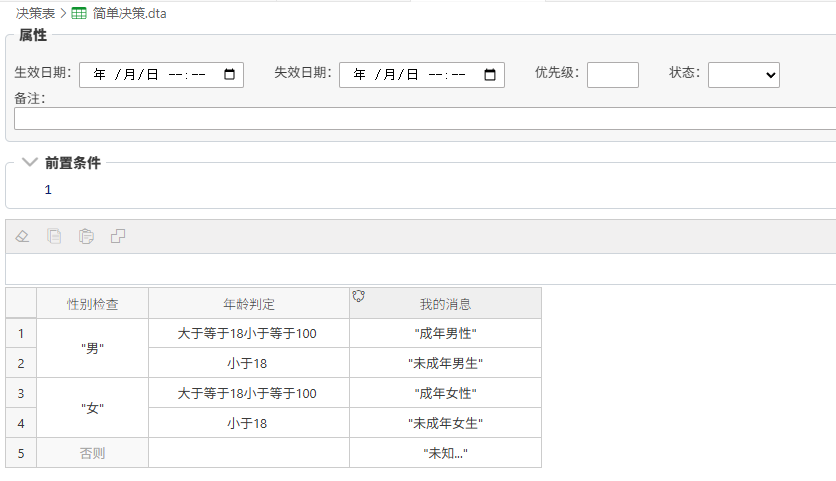Click the 否则 cell
Image resolution: width=836 pixels, height=481 pixels.
point(92,453)
